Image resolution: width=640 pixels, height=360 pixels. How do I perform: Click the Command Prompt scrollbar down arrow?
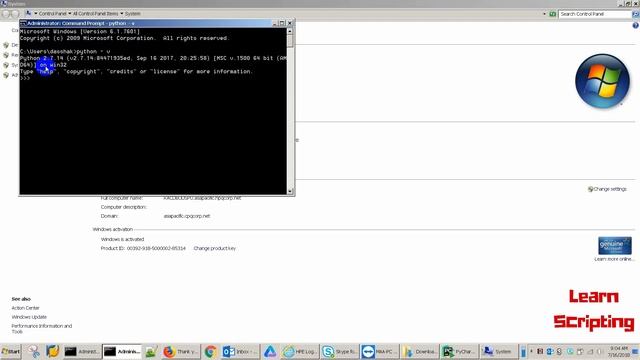(290, 191)
